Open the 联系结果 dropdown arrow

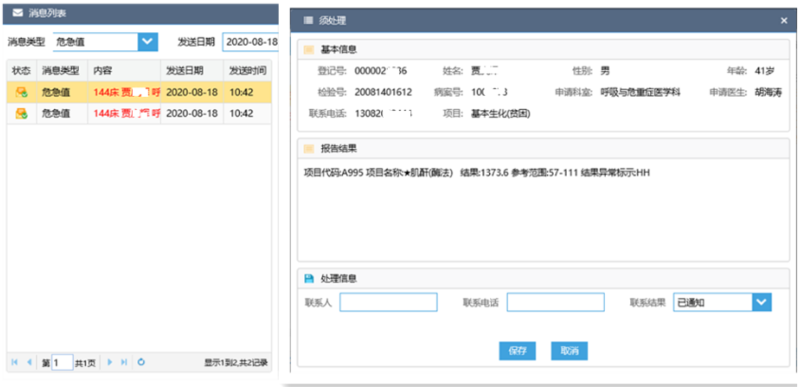762,302
